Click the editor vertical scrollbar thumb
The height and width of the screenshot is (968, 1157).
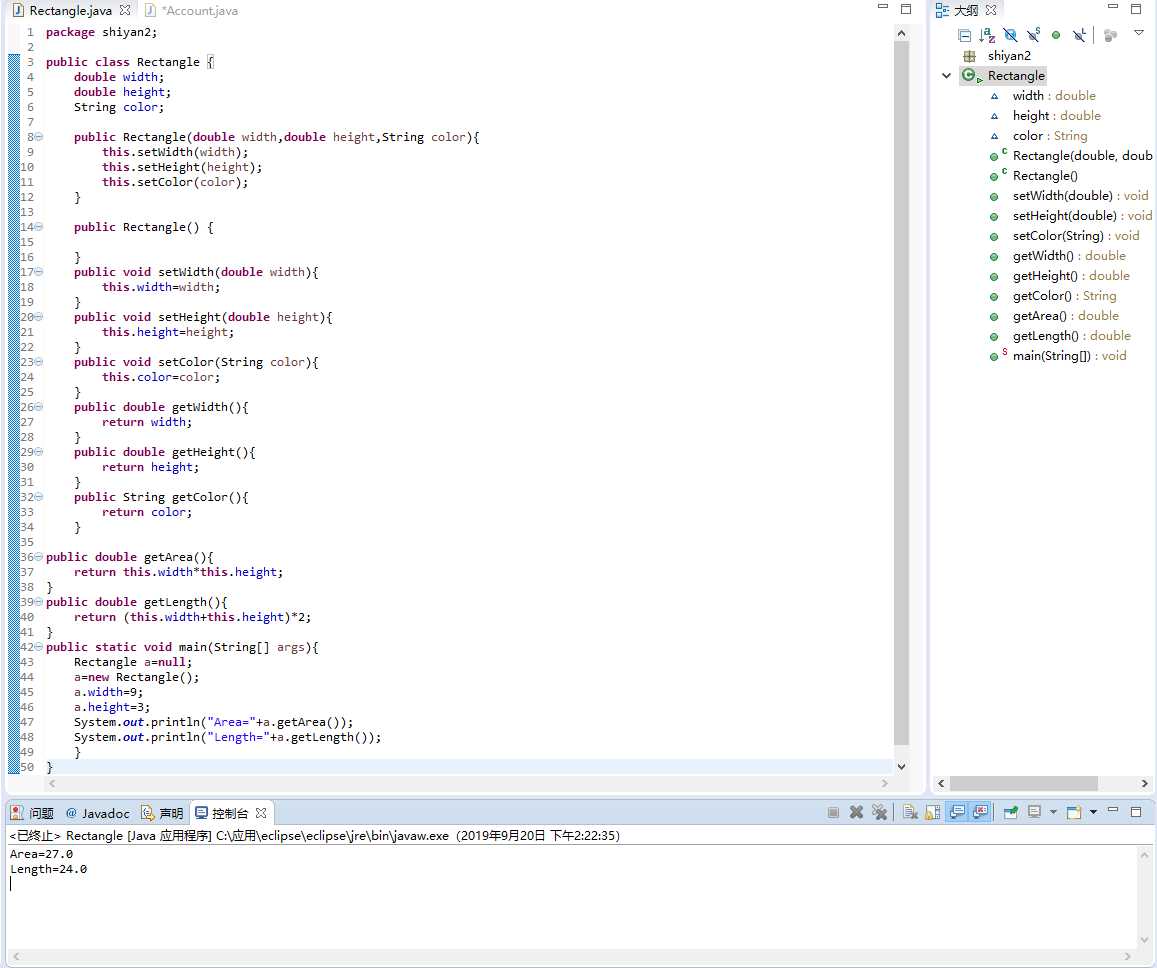pyautogui.click(x=901, y=393)
